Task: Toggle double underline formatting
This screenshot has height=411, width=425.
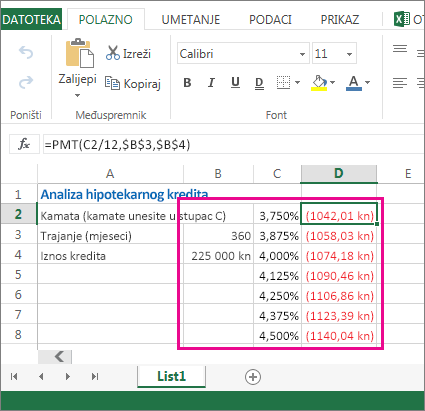Action: (x=259, y=83)
